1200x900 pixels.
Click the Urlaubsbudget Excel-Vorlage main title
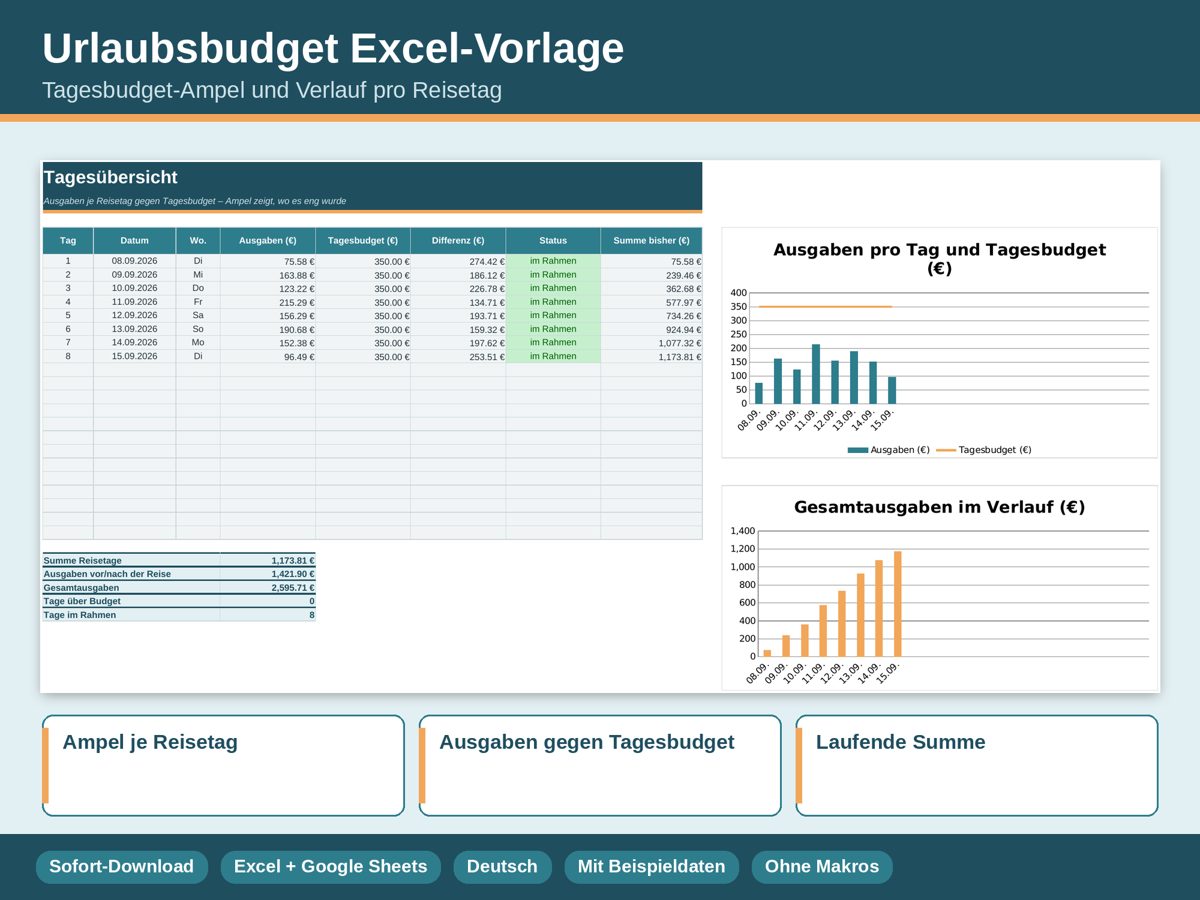click(333, 49)
